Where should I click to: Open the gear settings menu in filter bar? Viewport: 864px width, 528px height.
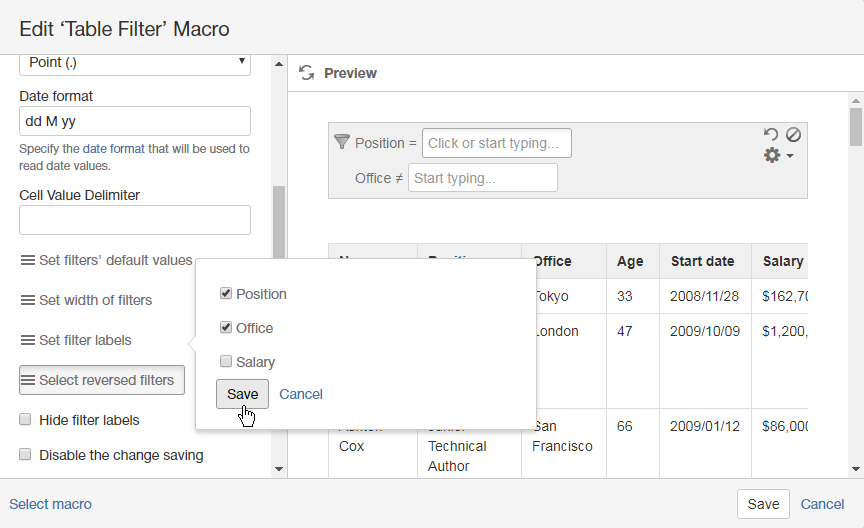pos(777,156)
